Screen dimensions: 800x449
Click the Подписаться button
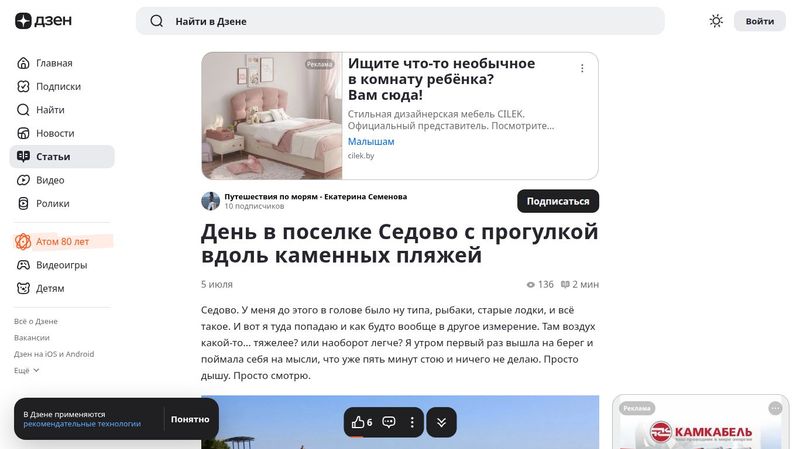point(558,202)
